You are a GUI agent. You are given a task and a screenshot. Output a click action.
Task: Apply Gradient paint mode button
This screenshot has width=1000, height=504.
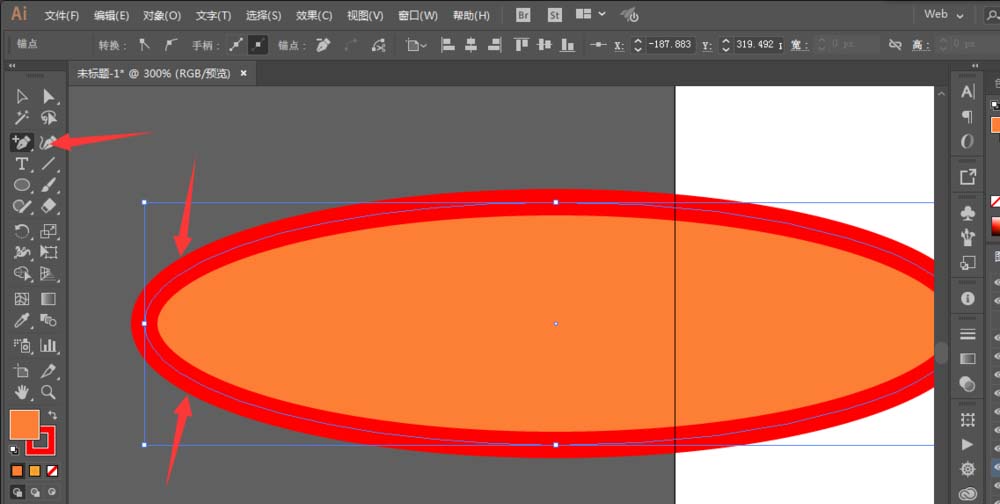pos(34,471)
